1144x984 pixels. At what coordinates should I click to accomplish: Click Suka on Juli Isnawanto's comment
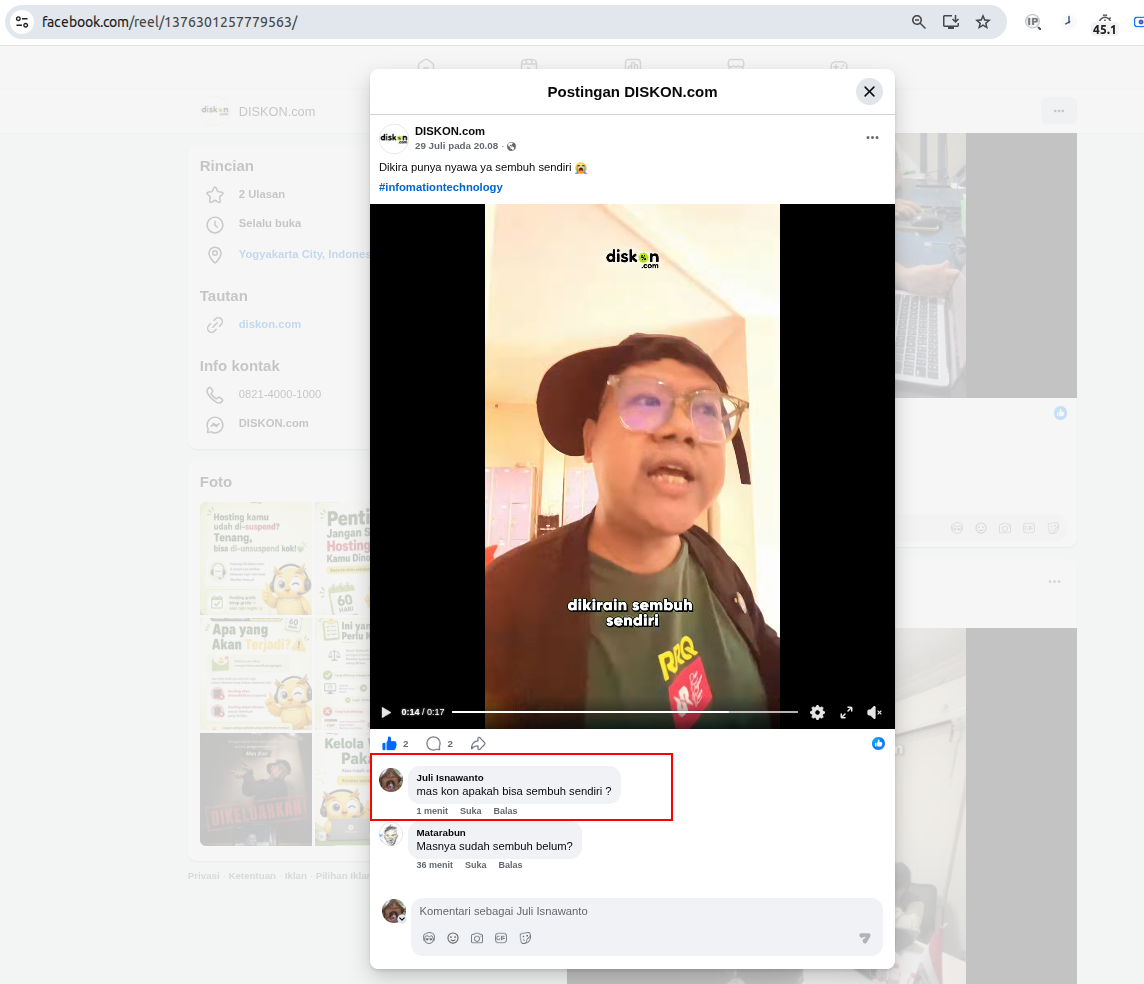(471, 811)
